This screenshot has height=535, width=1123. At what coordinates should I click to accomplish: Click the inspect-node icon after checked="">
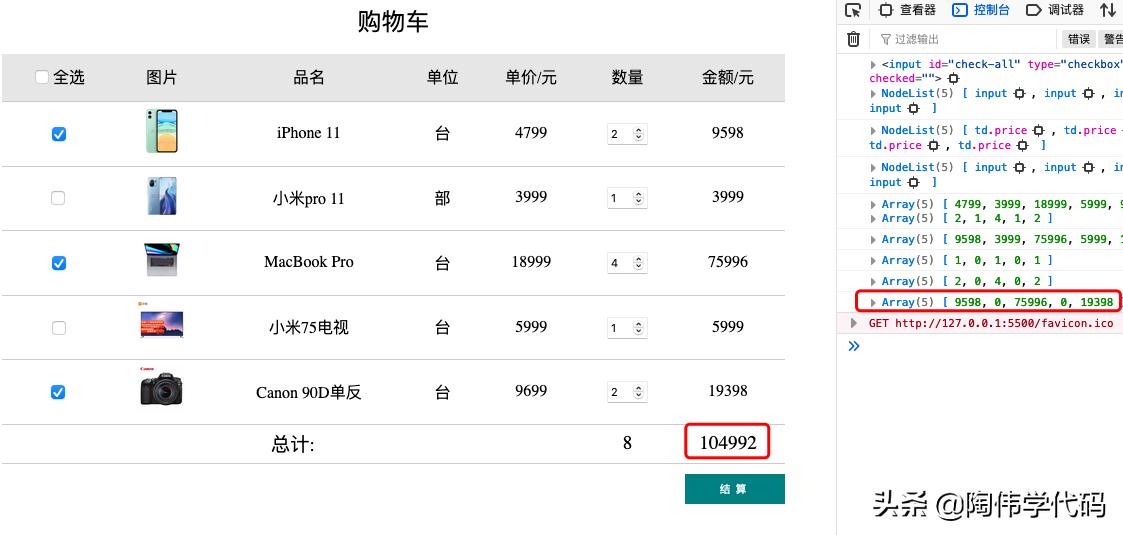953,79
